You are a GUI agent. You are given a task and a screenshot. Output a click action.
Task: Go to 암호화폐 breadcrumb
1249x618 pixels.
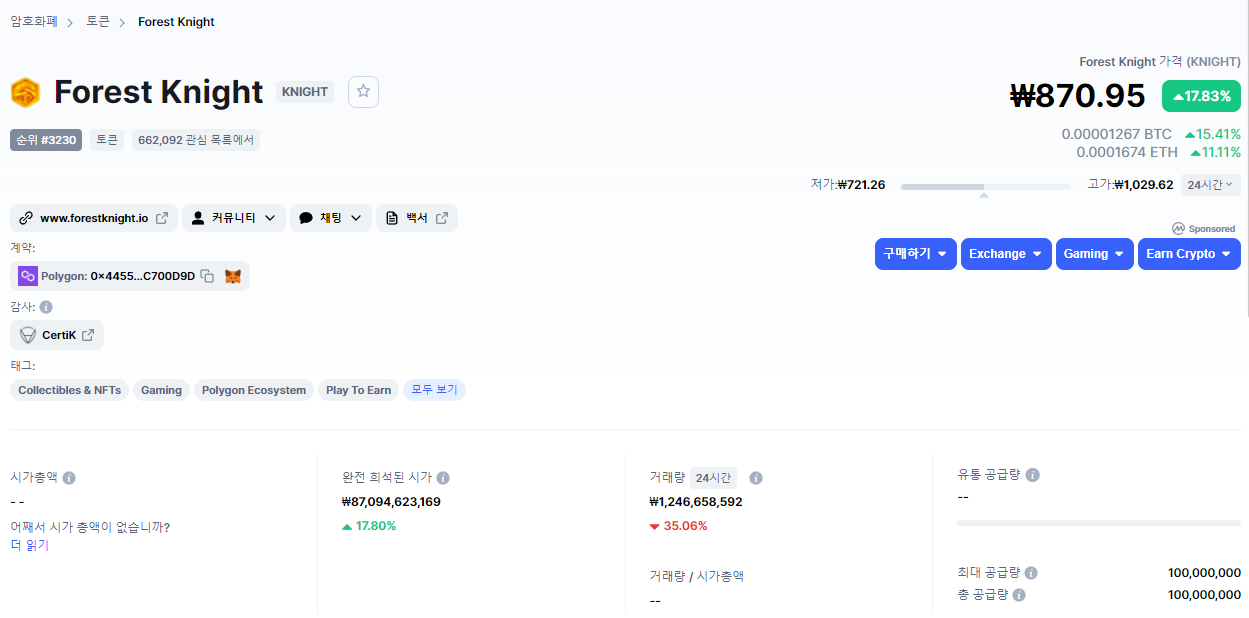coord(34,21)
